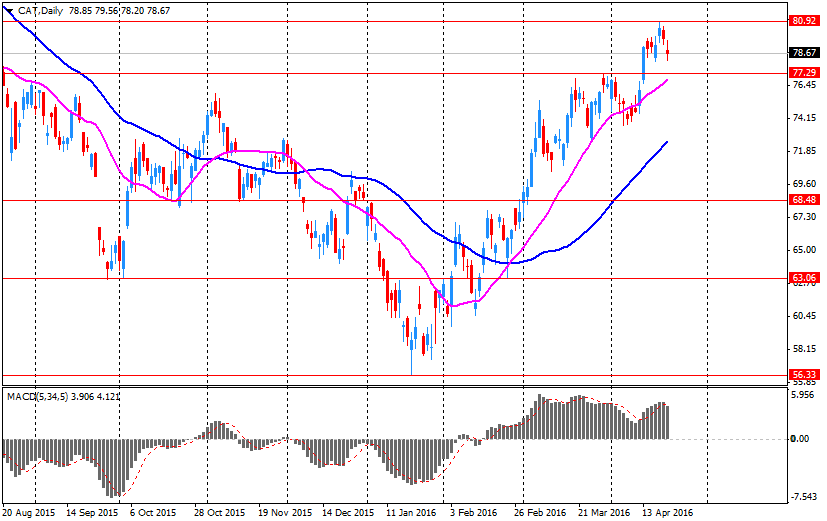Click the OHLC values 78.85 79.56 78.20 78.67

(x=120, y=10)
